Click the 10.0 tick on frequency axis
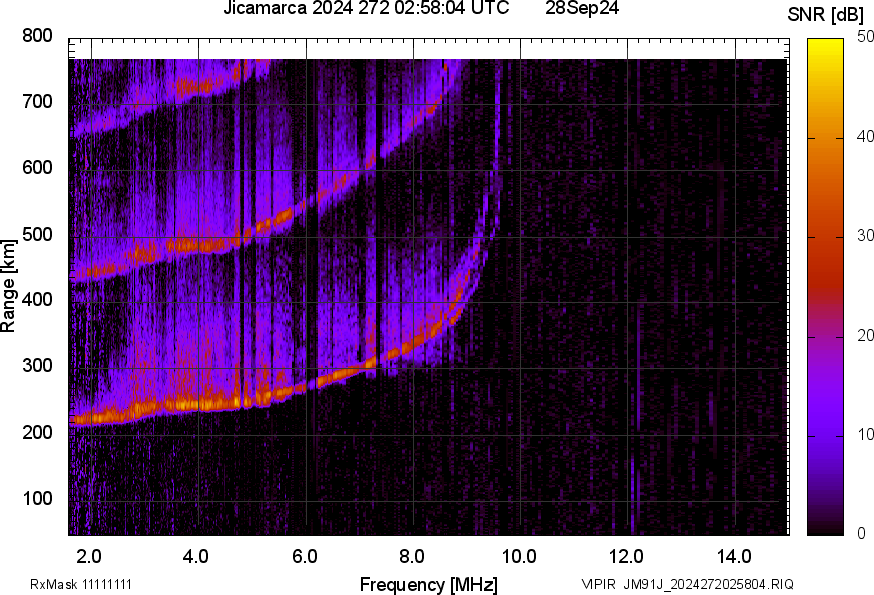The image size is (874, 595). pos(519,556)
